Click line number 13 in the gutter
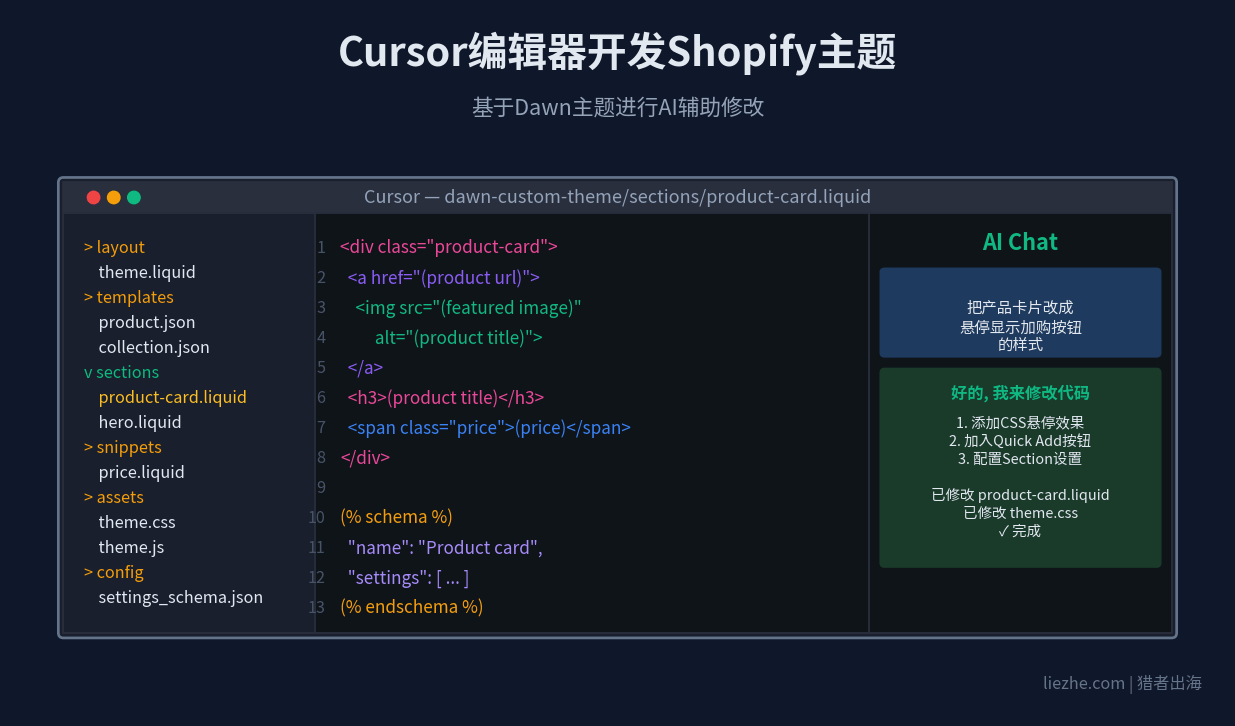The width and height of the screenshot is (1235, 726). click(317, 607)
